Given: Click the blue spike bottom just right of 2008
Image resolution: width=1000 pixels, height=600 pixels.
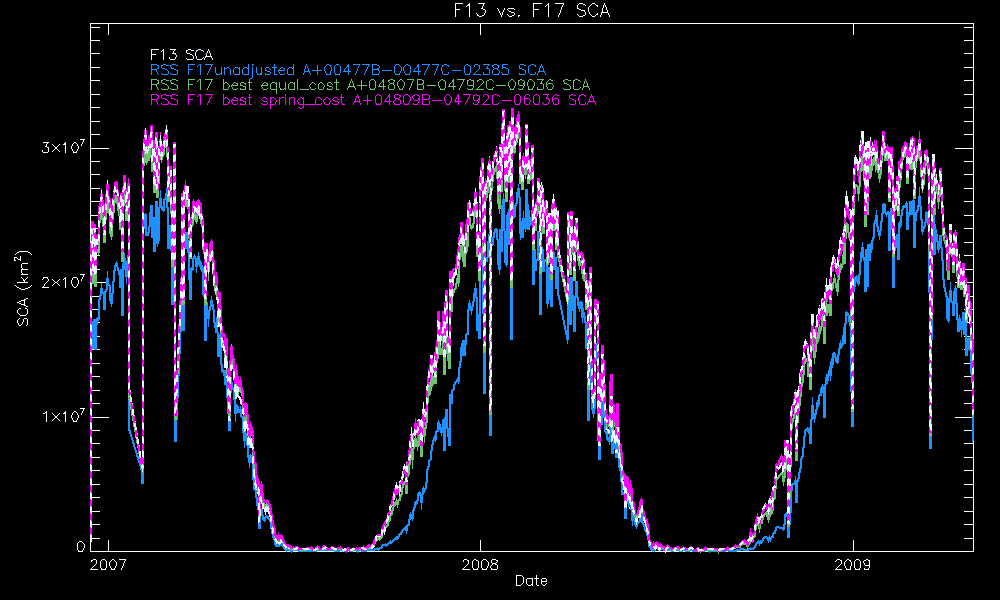Looking at the screenshot, I should [x=490, y=434].
